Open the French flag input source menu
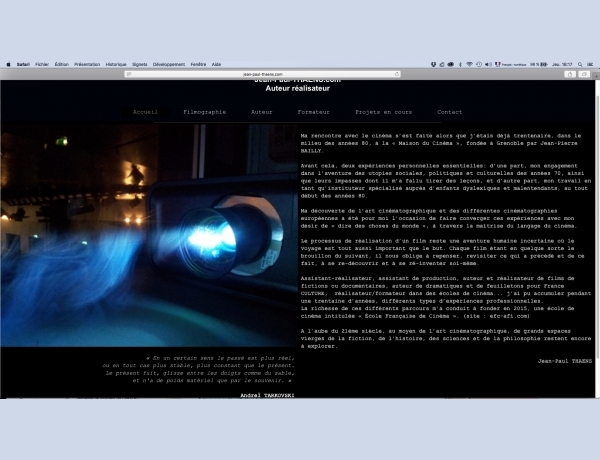Image resolution: width=600 pixels, height=460 pixels. (x=497, y=64)
